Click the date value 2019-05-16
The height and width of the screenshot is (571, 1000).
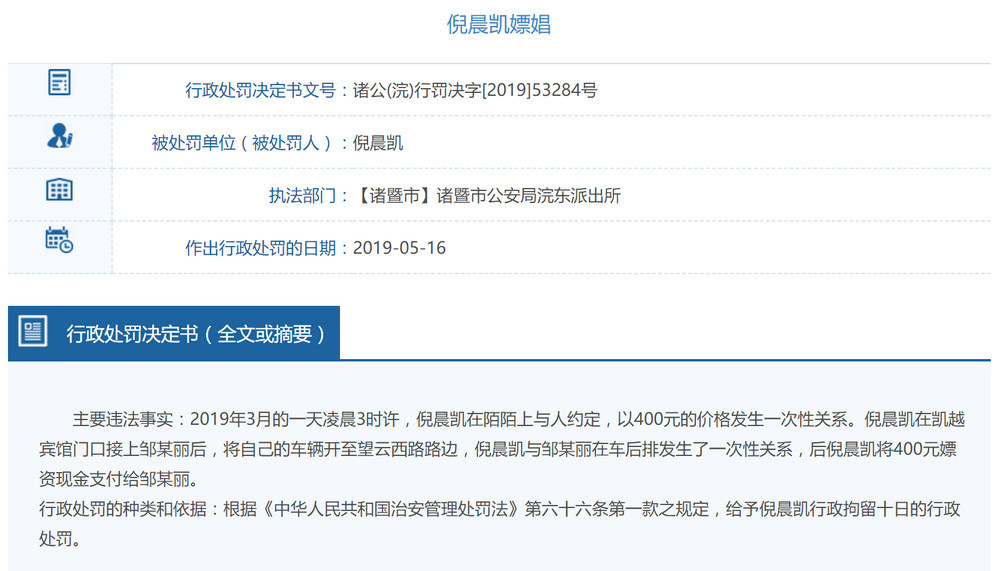(x=399, y=248)
